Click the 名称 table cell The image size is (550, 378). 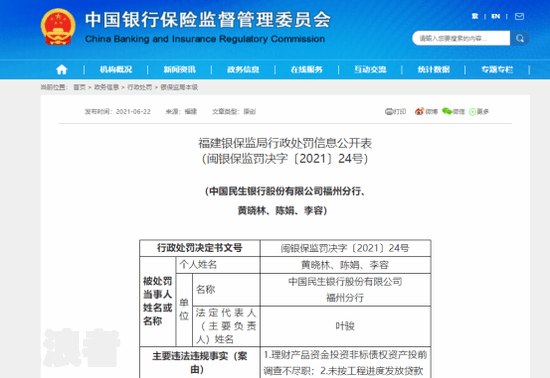(226, 290)
